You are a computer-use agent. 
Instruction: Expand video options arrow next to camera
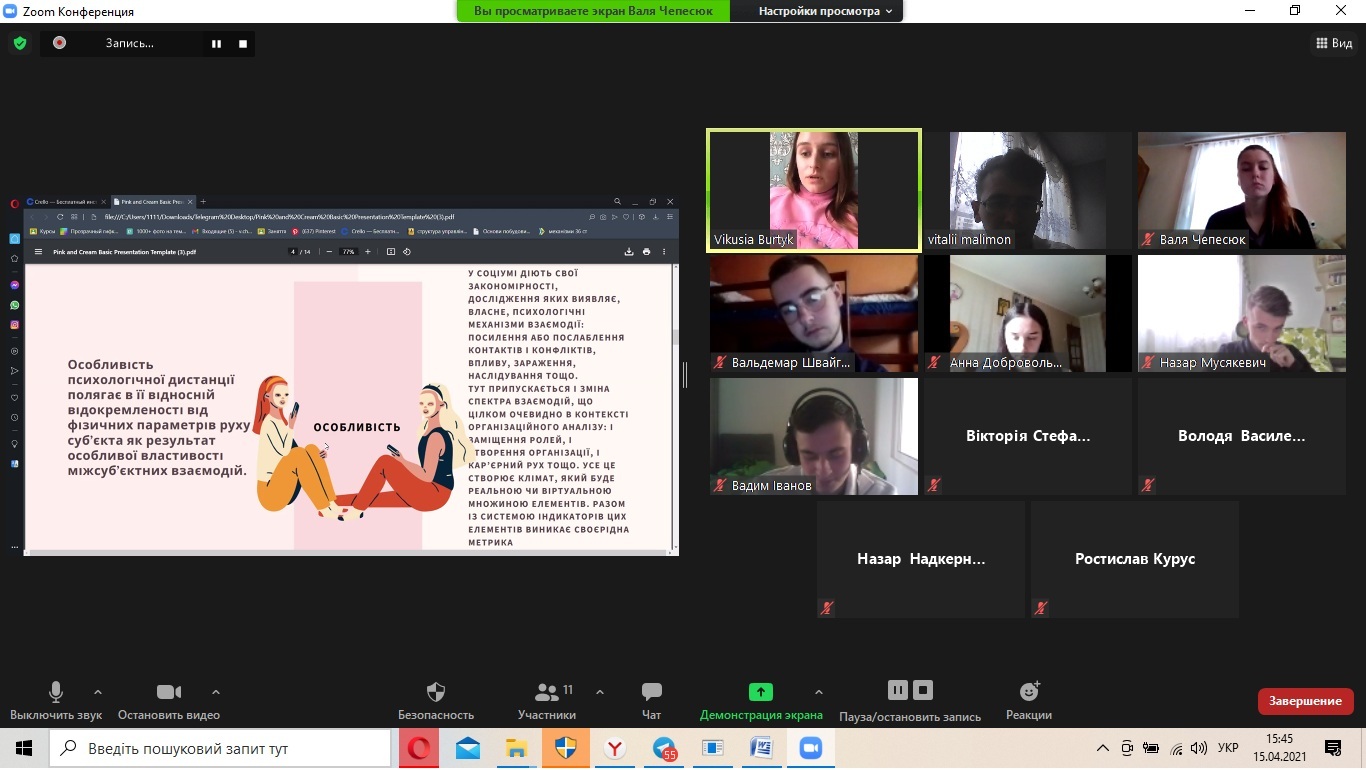[x=215, y=692]
